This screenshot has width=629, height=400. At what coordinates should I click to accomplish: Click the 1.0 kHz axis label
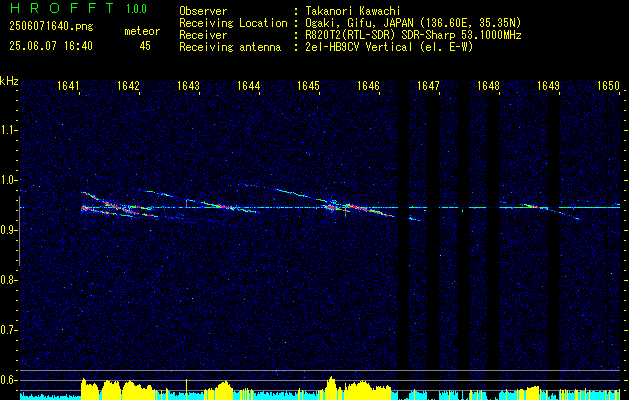(x=8, y=180)
